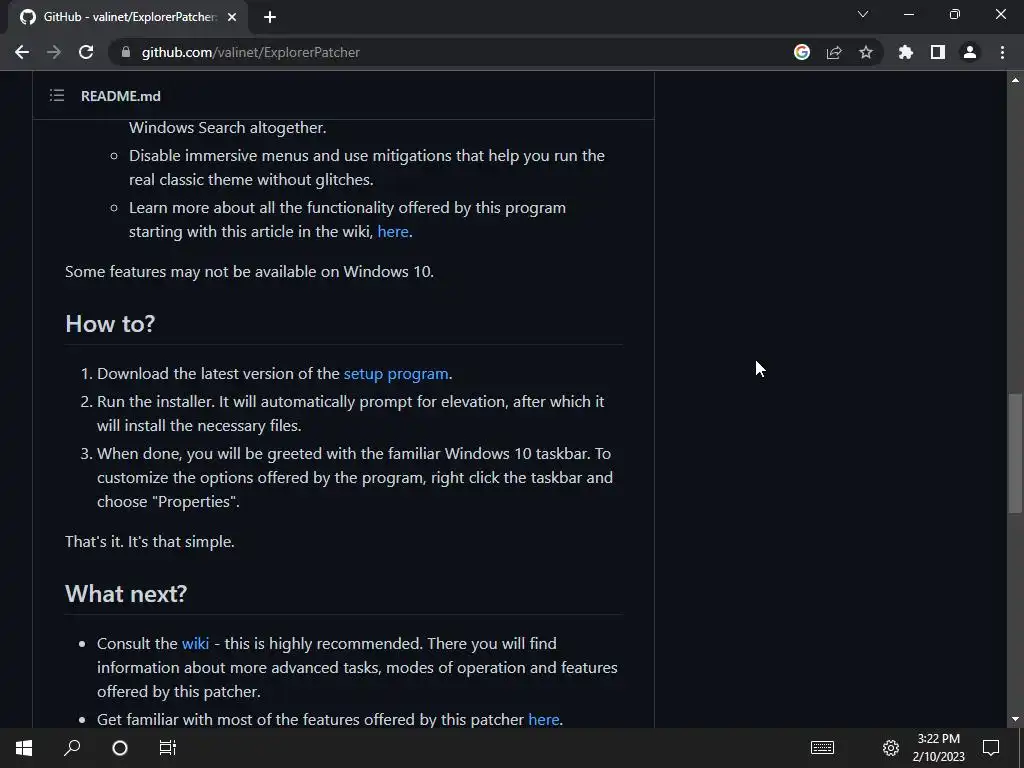This screenshot has width=1024, height=768.
Task: Reload the GitHub page
Action: (86, 52)
